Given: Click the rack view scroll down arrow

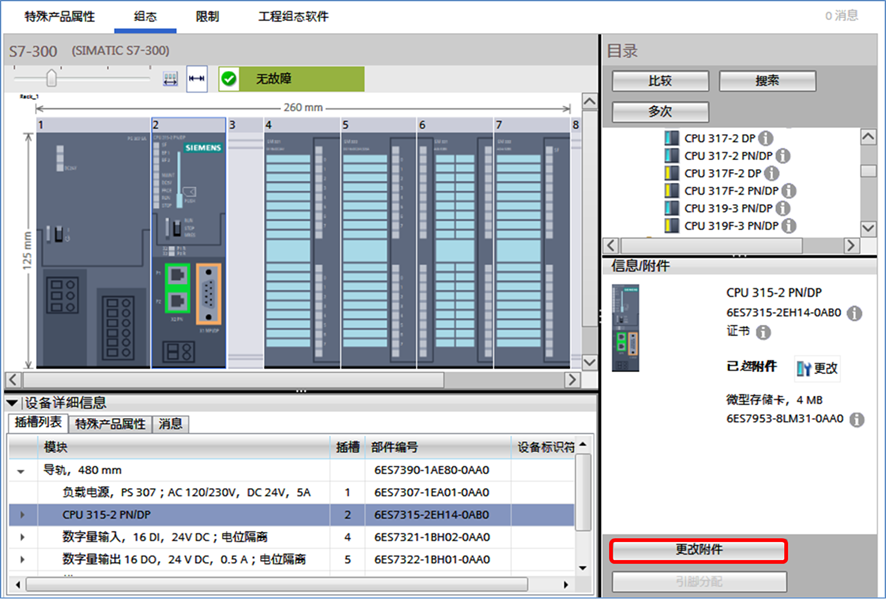Looking at the screenshot, I should [x=589, y=362].
